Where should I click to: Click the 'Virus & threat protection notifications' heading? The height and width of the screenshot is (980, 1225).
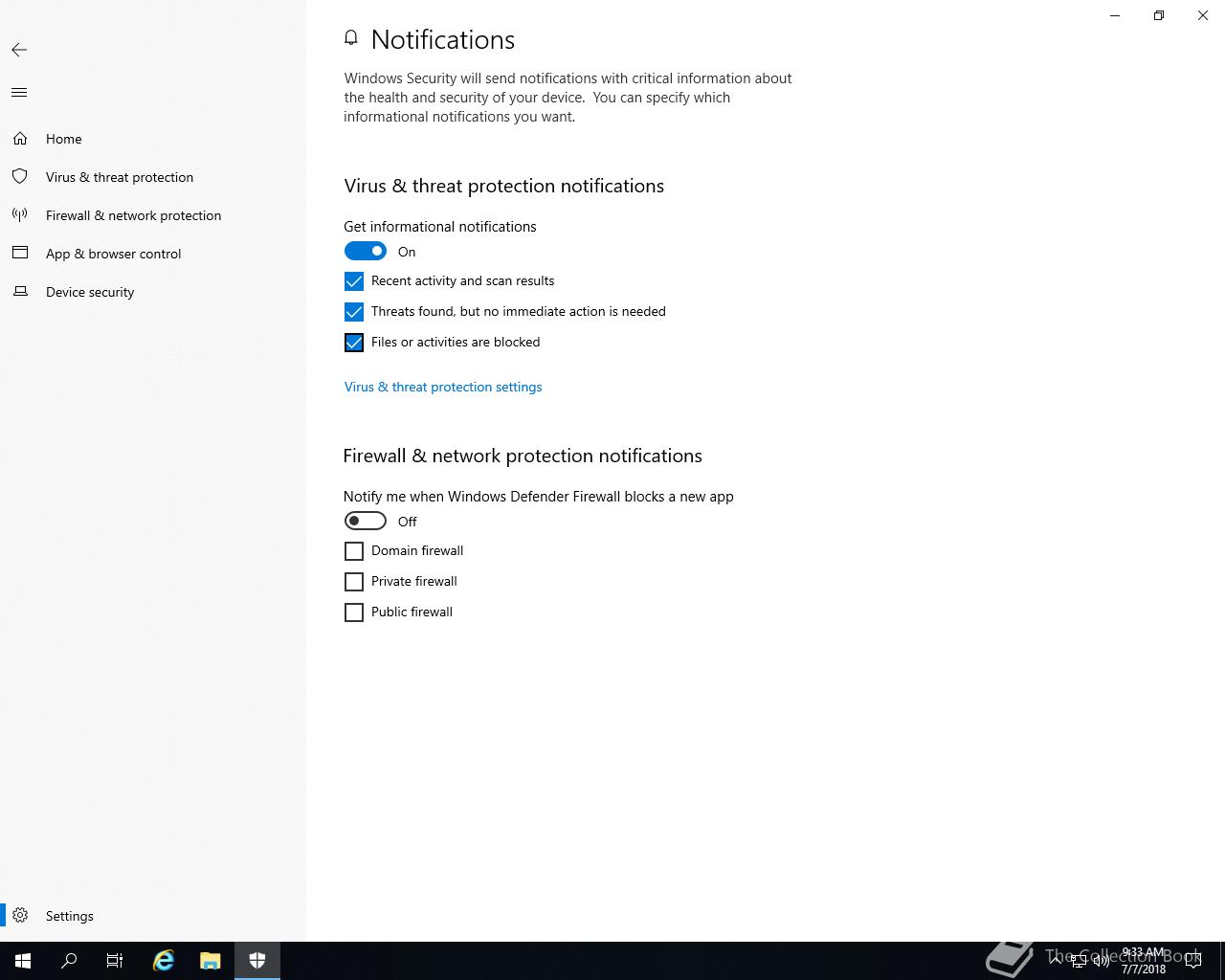(x=504, y=186)
